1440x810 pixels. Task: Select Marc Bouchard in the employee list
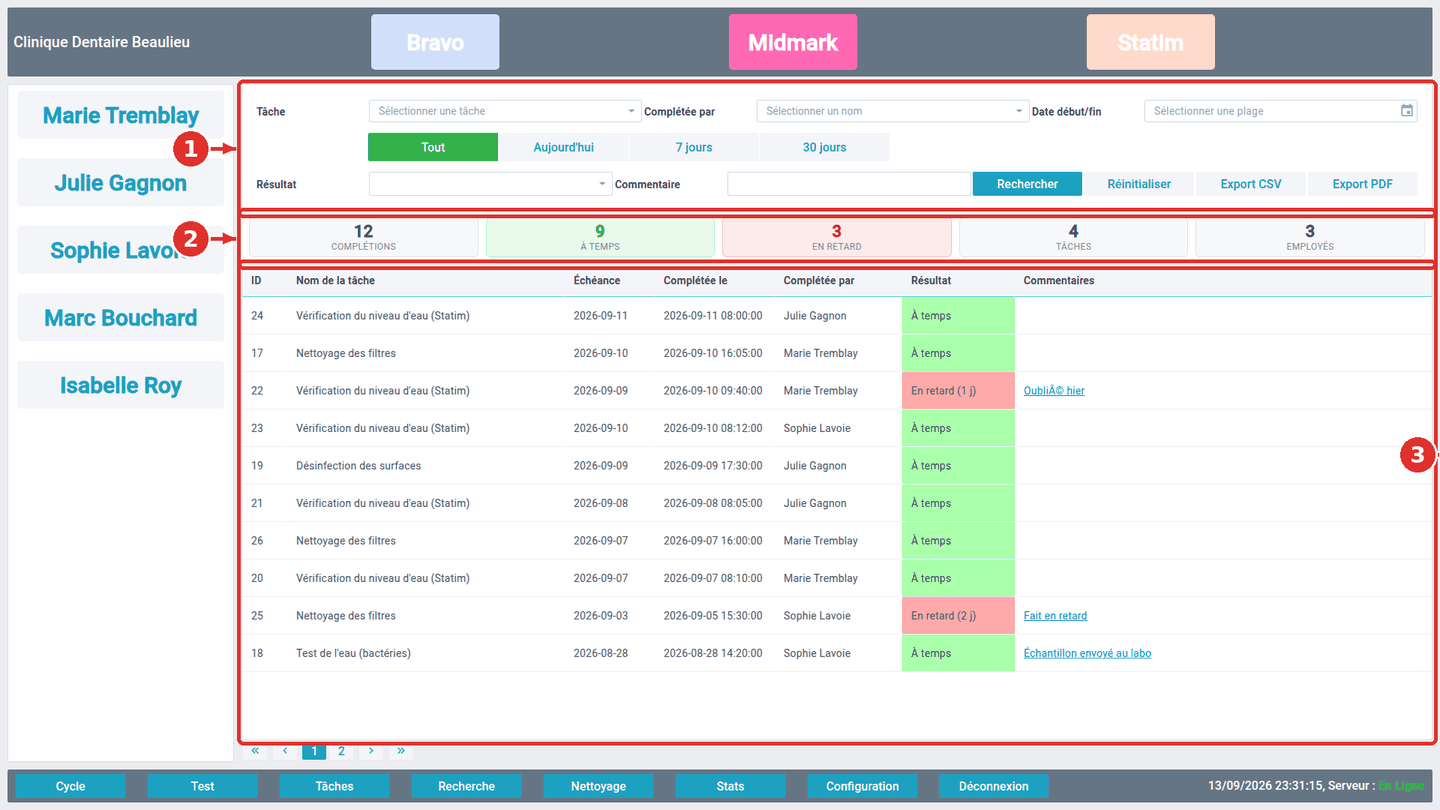pos(121,318)
